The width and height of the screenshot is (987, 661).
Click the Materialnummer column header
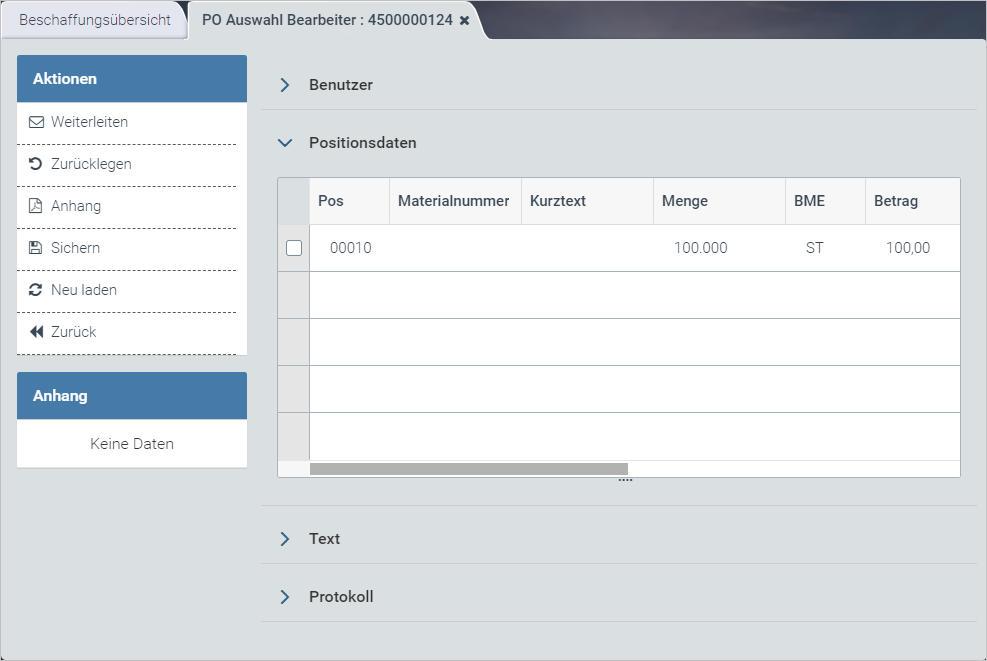click(454, 201)
